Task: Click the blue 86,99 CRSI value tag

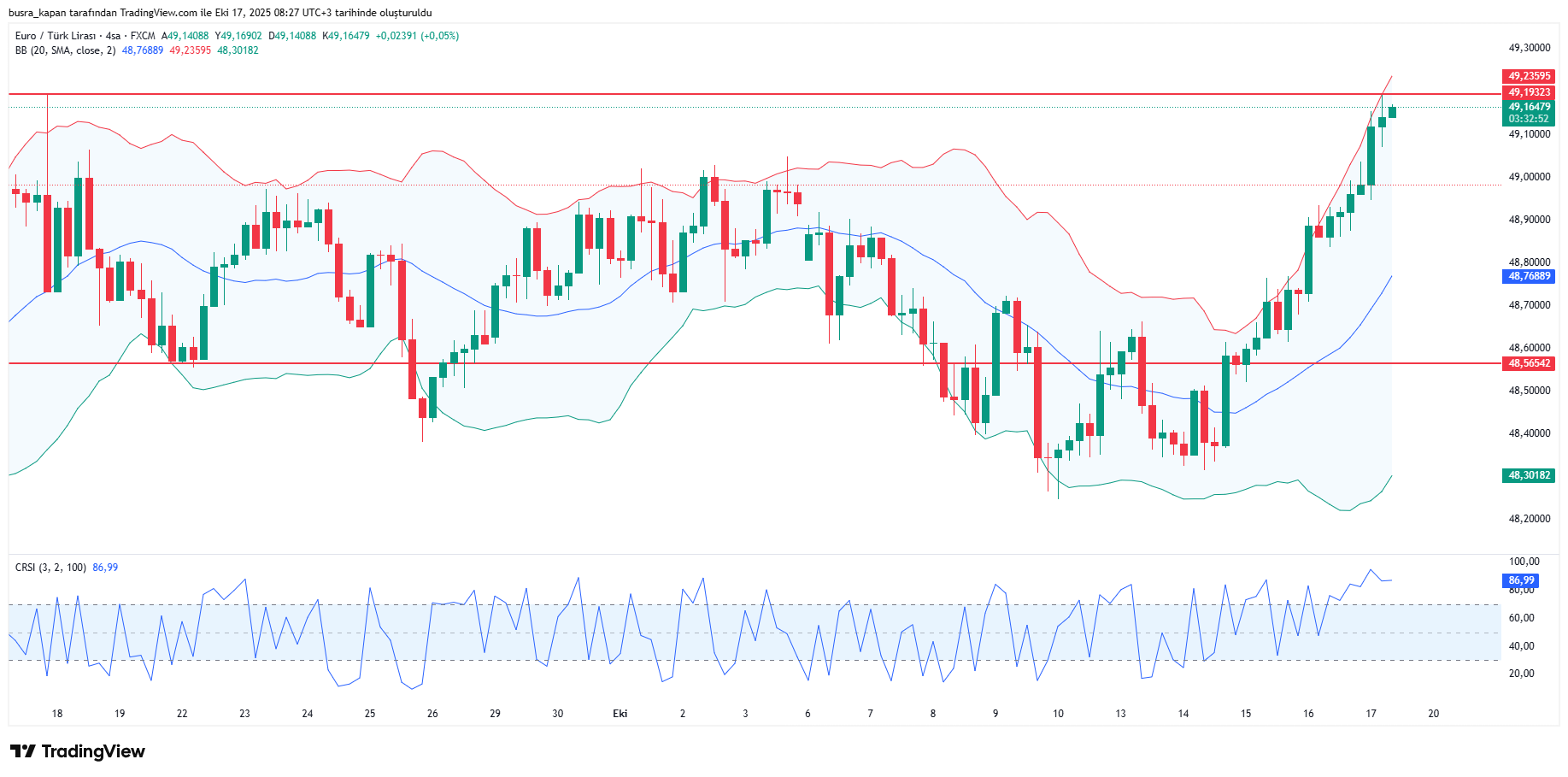Action: click(x=1521, y=580)
